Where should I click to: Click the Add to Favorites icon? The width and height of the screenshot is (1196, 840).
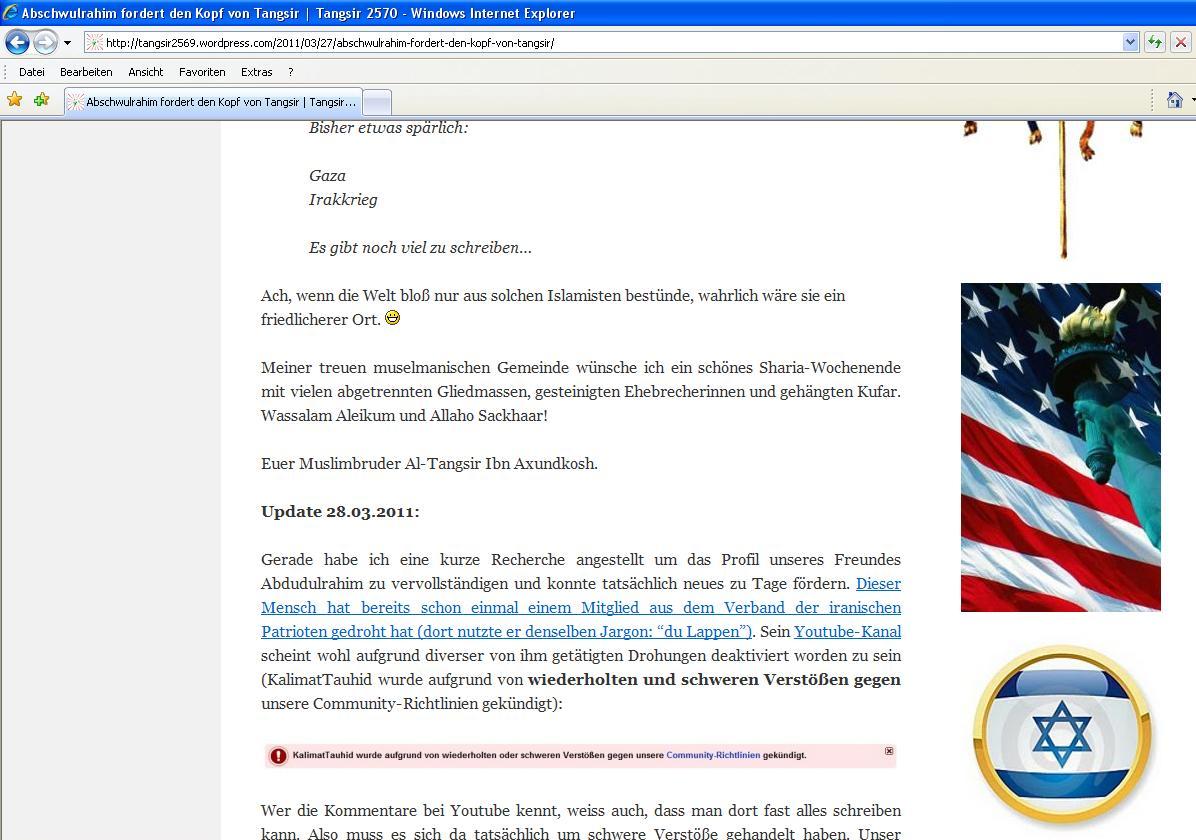click(x=41, y=100)
